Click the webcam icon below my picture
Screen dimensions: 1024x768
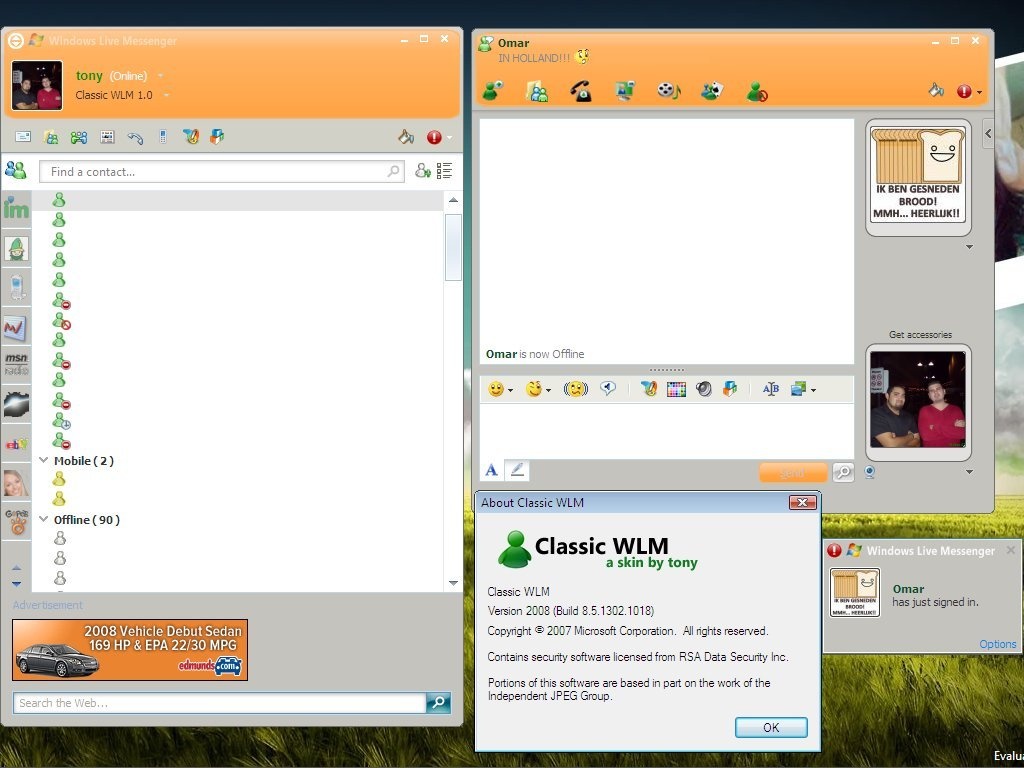click(x=870, y=472)
